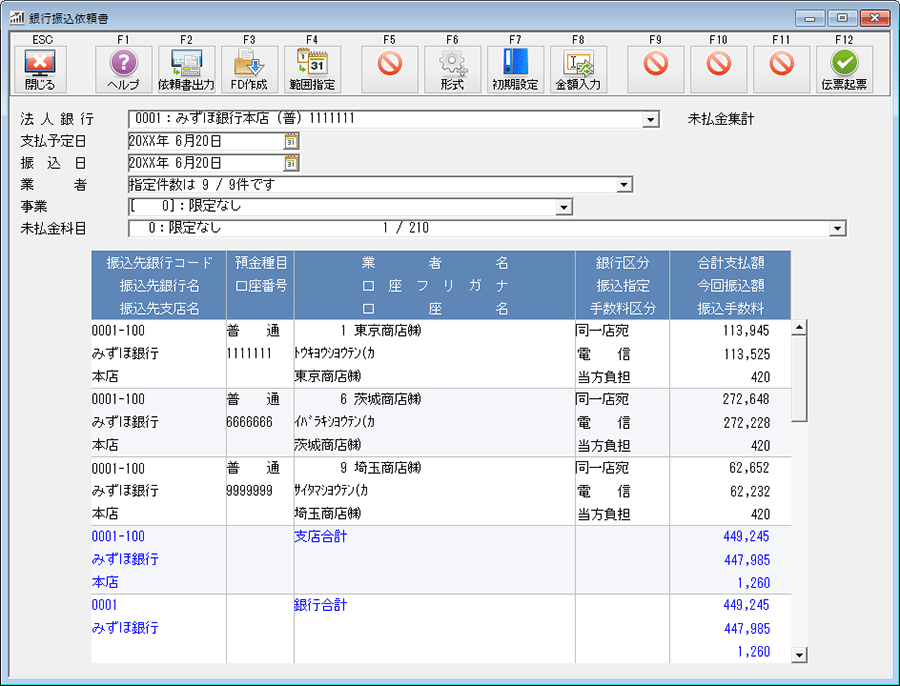Click the FD作成 F3 icon
The width and height of the screenshot is (900, 686).
point(249,69)
